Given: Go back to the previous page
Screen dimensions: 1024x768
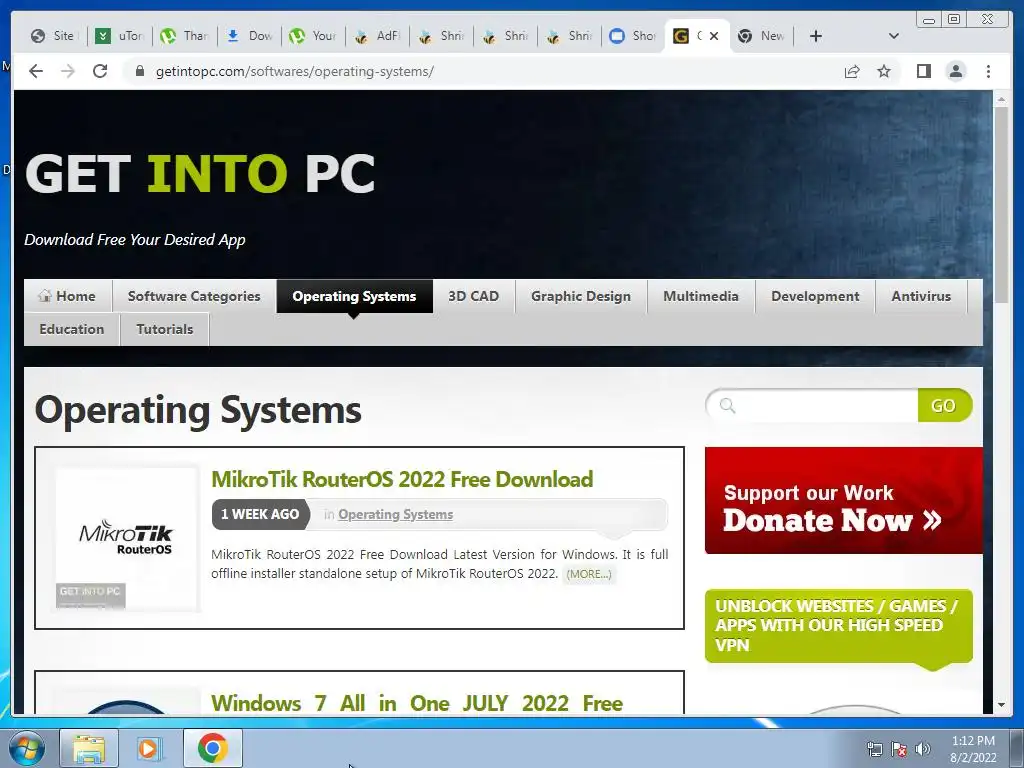Looking at the screenshot, I should pyautogui.click(x=36, y=71).
